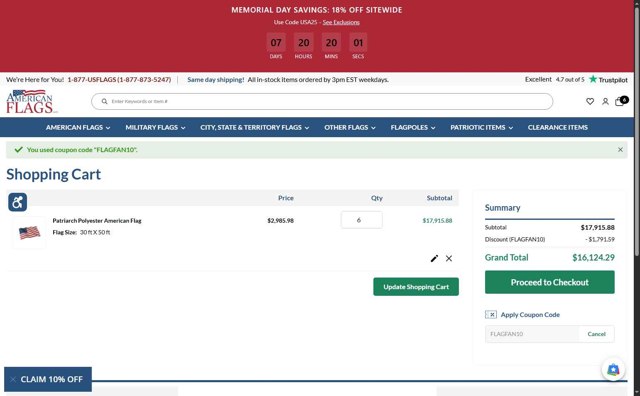Open the shopping bag cart icon
The image size is (640, 396).
[x=621, y=100]
